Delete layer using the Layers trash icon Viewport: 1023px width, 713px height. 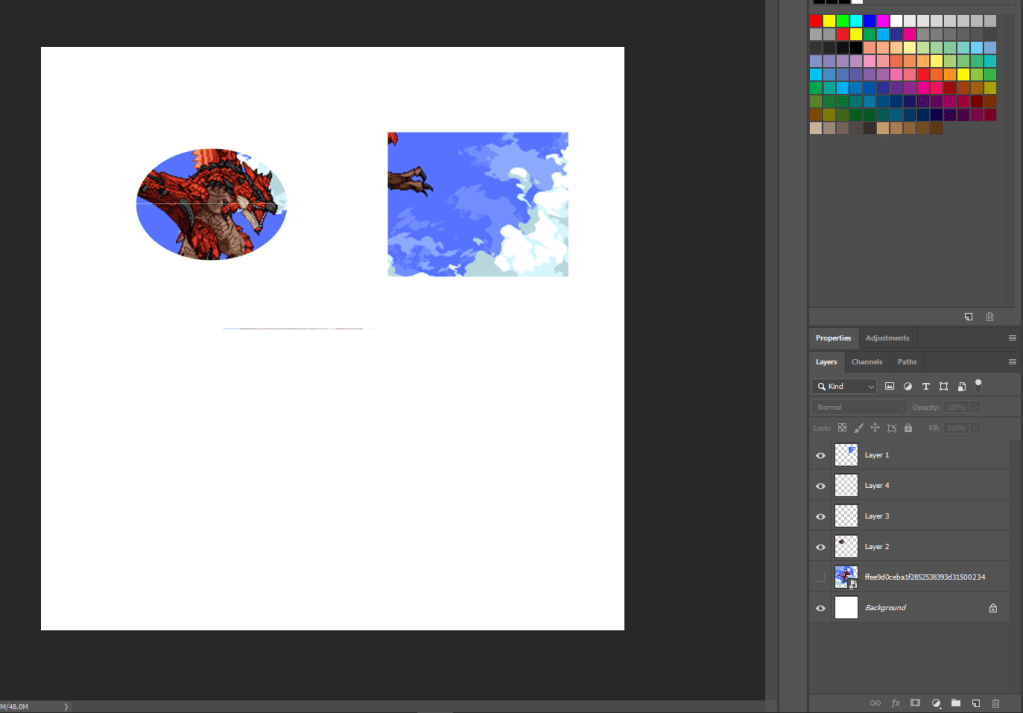click(x=994, y=703)
